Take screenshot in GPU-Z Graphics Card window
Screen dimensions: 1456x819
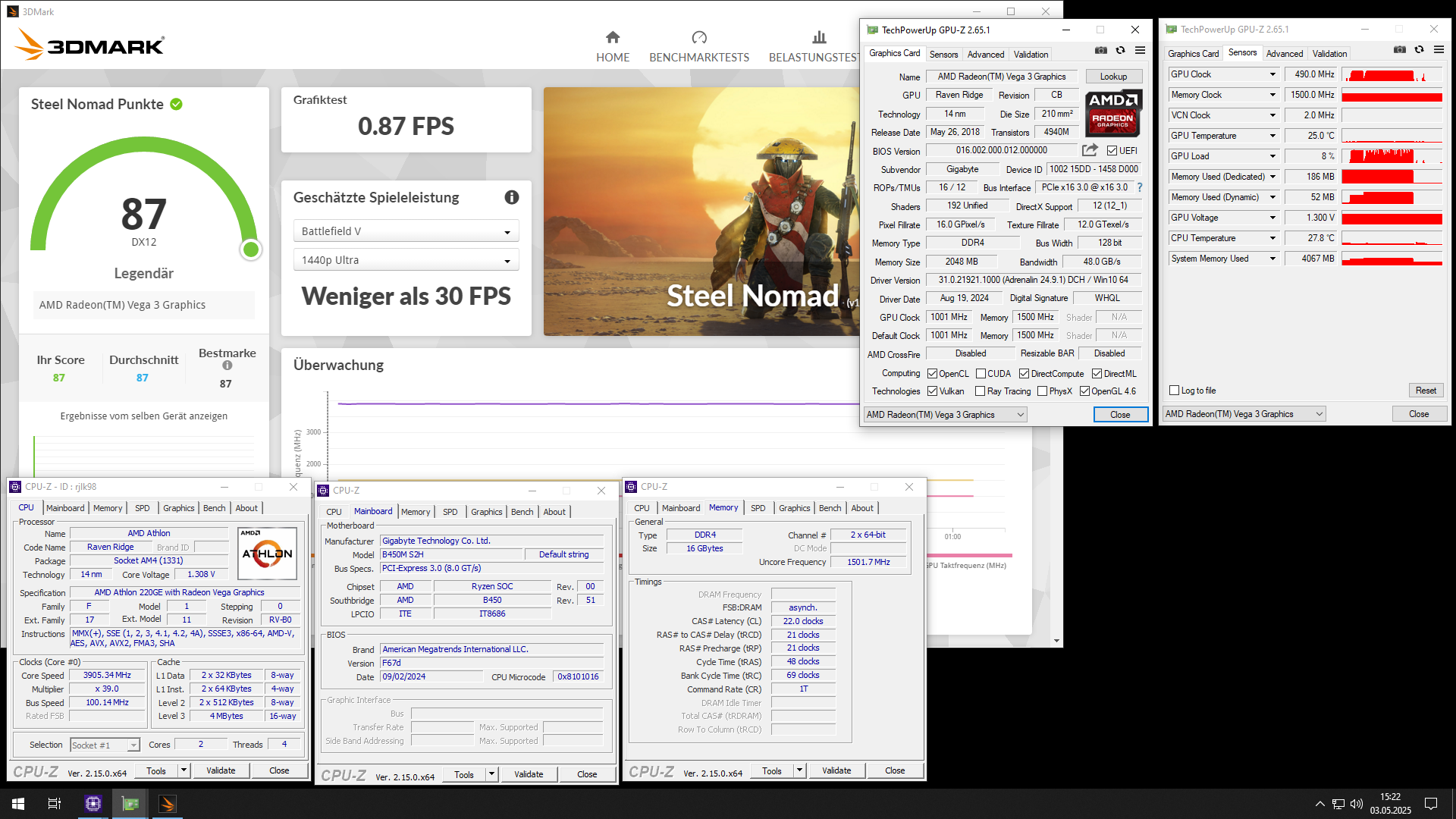coord(1101,51)
